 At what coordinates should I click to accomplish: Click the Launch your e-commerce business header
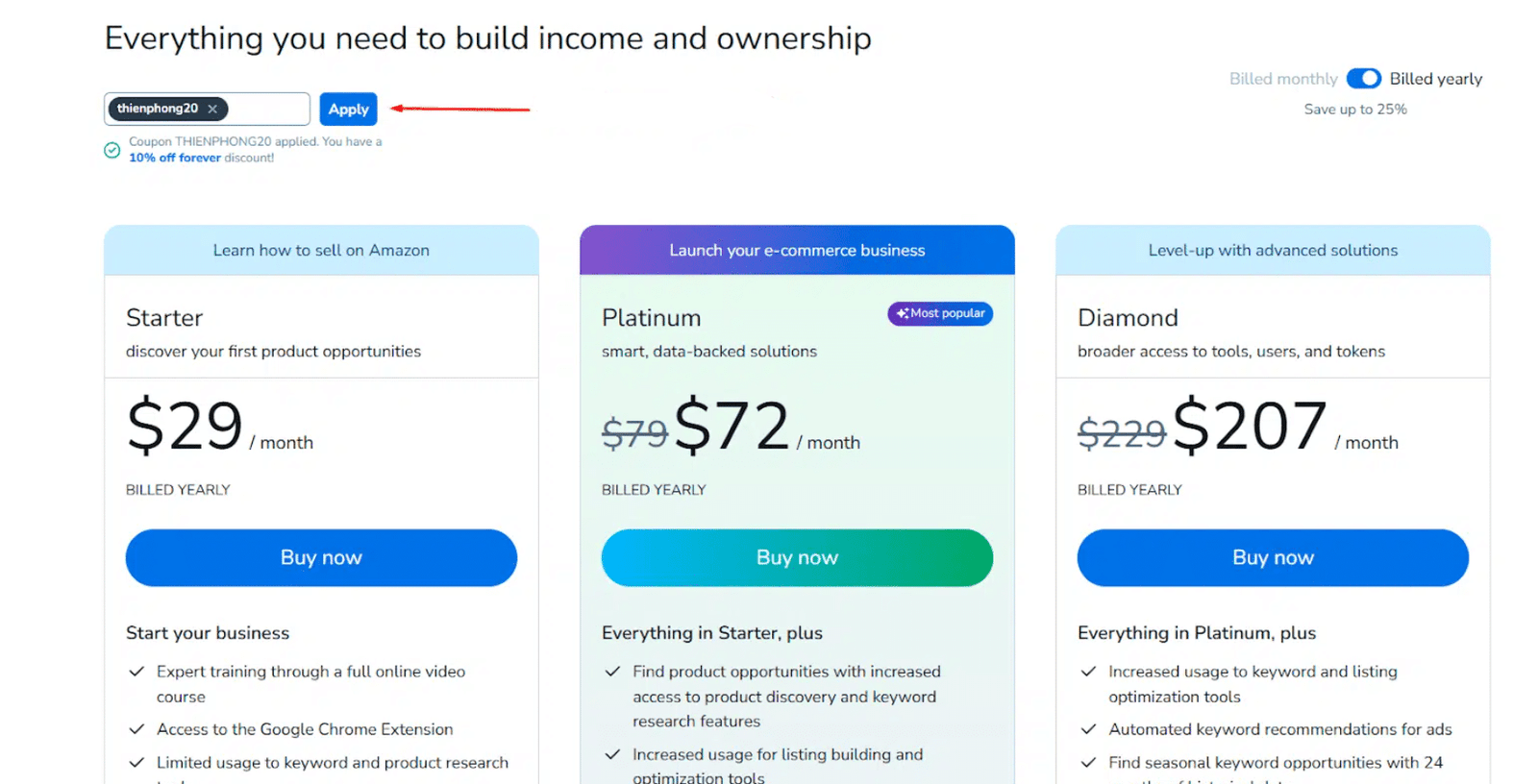click(x=797, y=251)
